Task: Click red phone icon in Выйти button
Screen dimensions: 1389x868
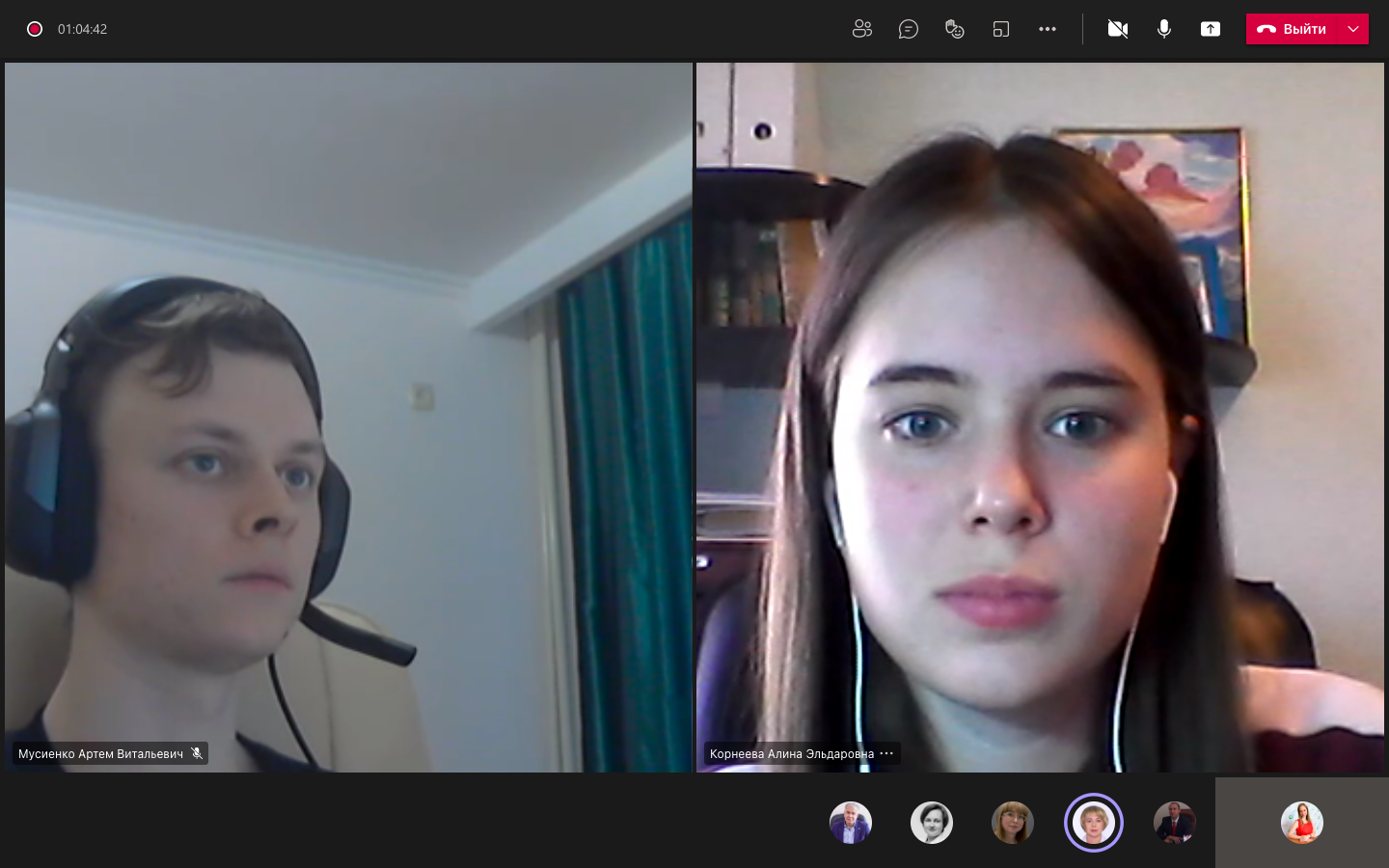Action: (x=1266, y=29)
